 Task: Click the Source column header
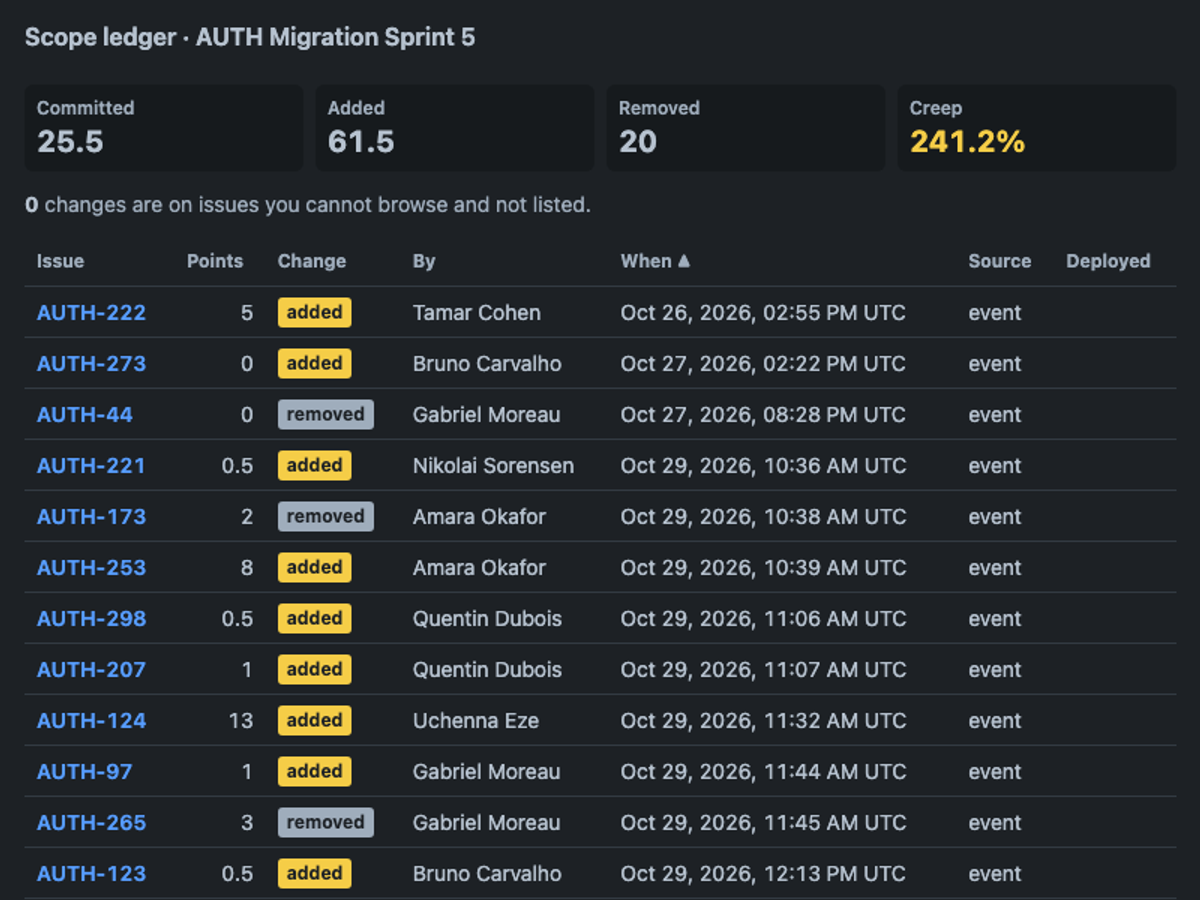[1000, 261]
